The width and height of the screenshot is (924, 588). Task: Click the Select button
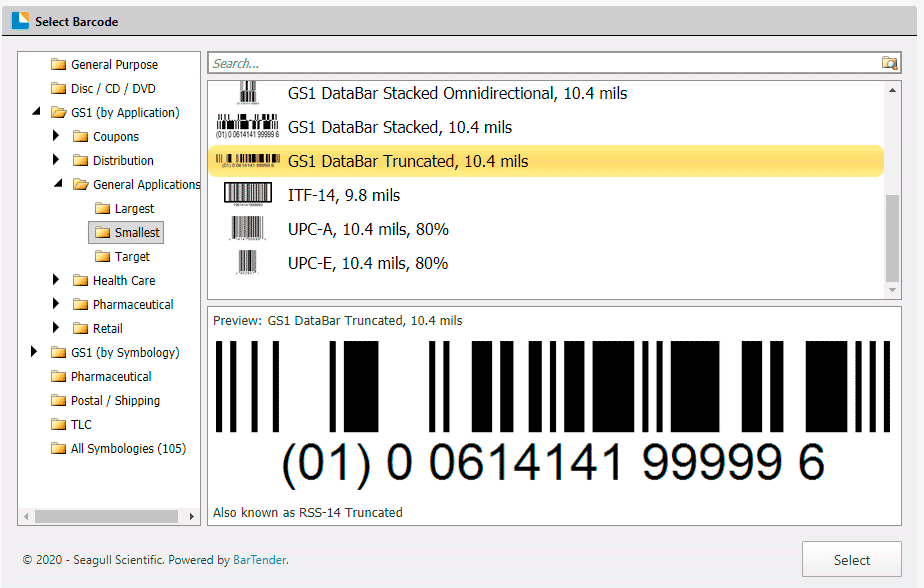(851, 559)
